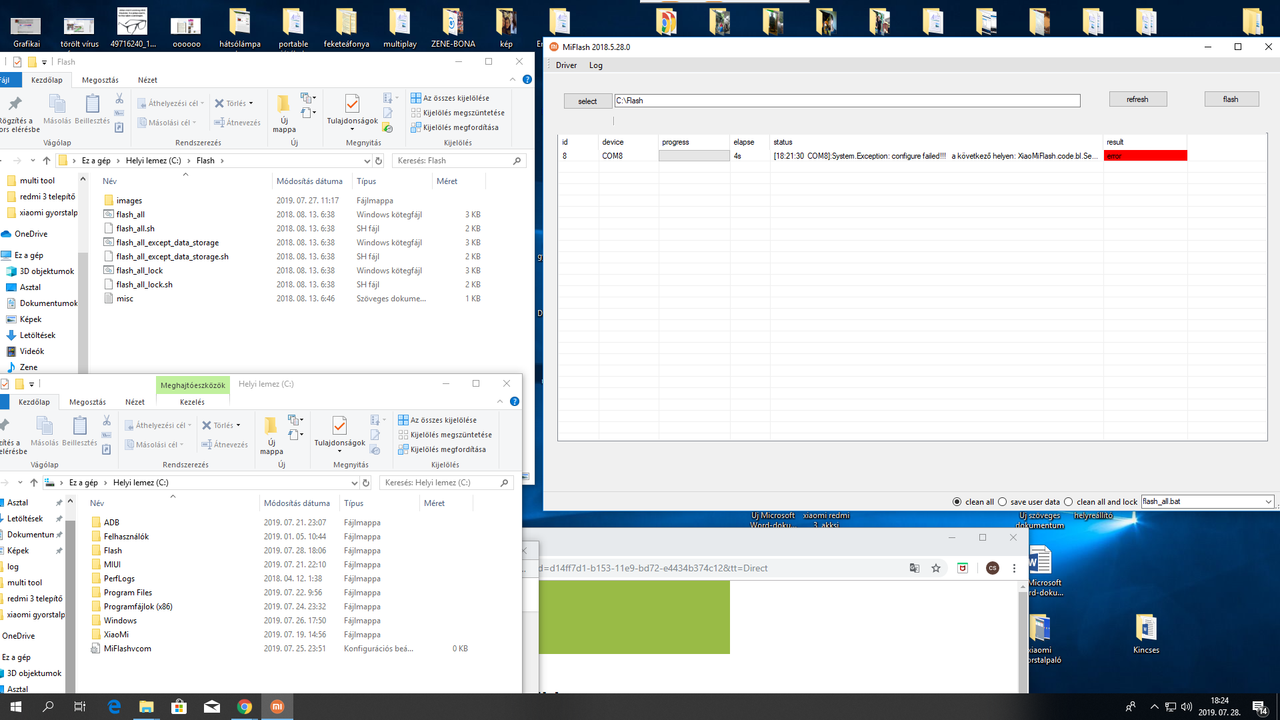Click the Chrome profile avatar
The width and height of the screenshot is (1280, 720).
coord(992,568)
